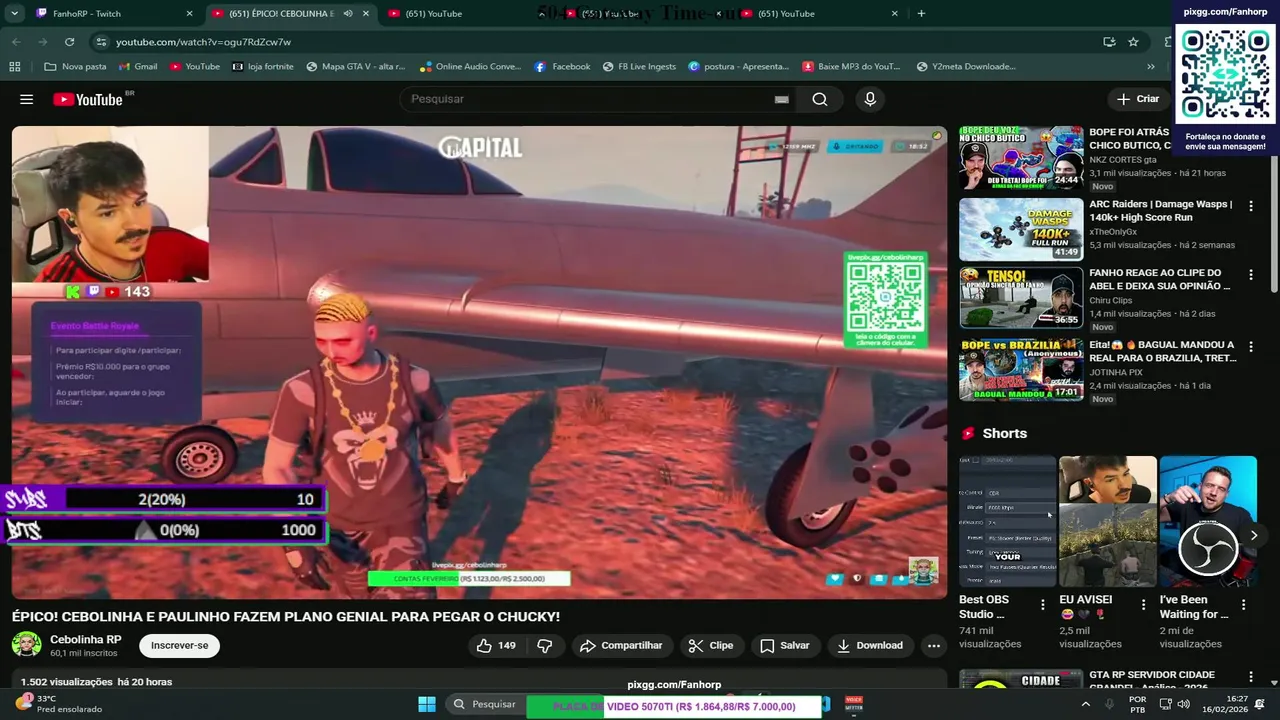Open the Nova pasta bookmark folder
1280x720 pixels.
tap(75, 67)
